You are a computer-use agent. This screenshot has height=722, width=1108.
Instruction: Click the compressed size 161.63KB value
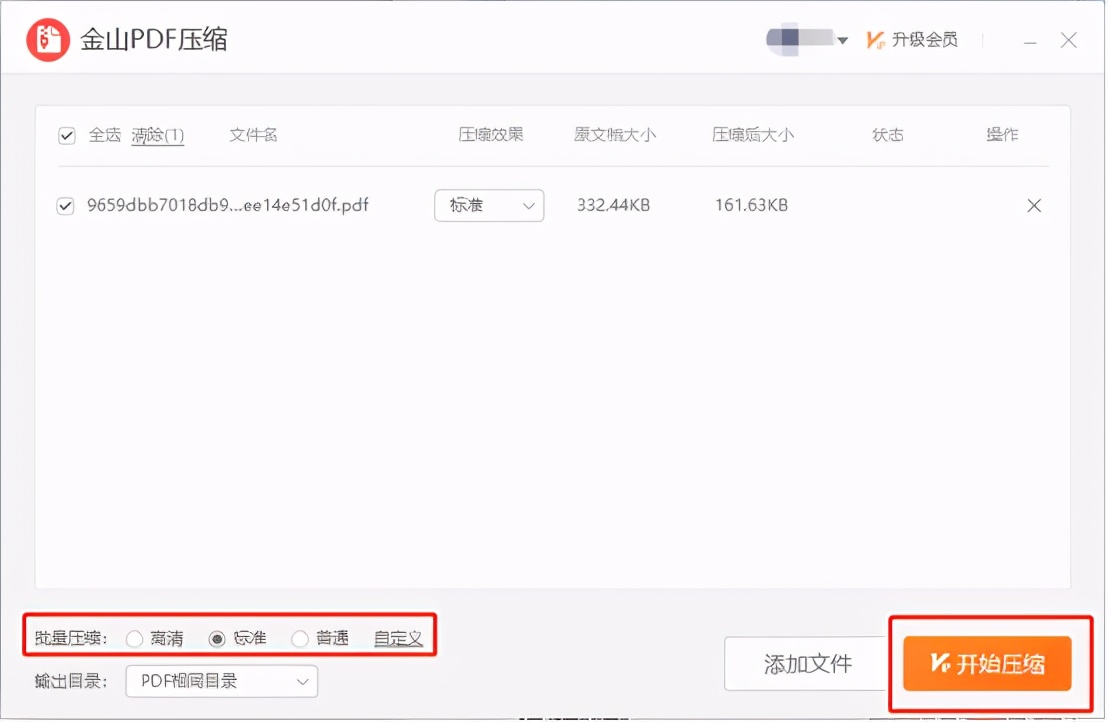[x=751, y=205]
